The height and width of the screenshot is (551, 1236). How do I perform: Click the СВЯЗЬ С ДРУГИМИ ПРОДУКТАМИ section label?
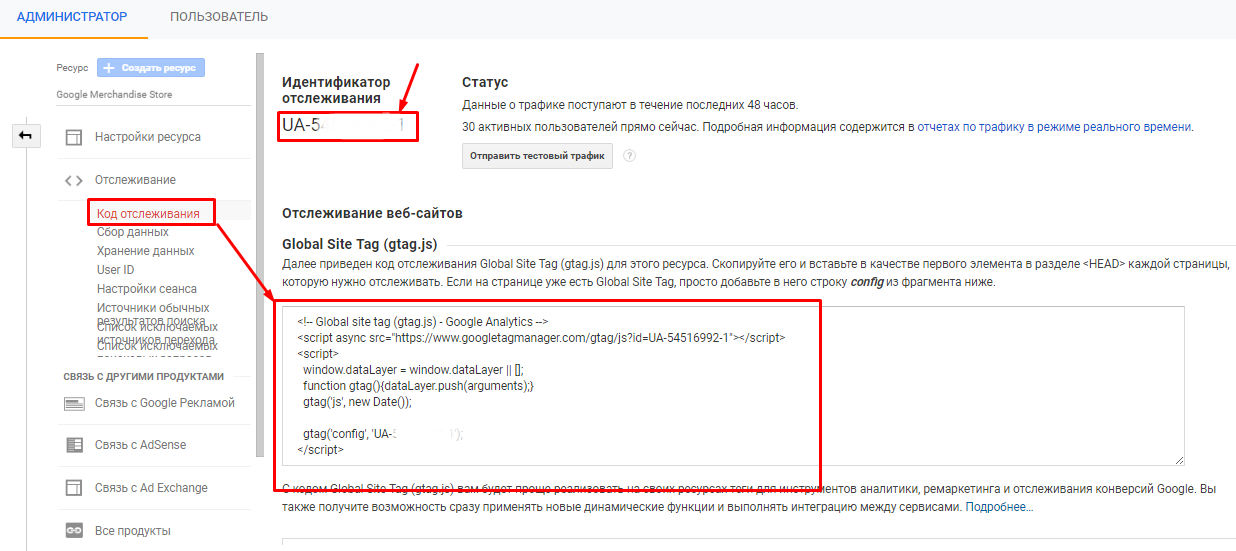[x=143, y=376]
